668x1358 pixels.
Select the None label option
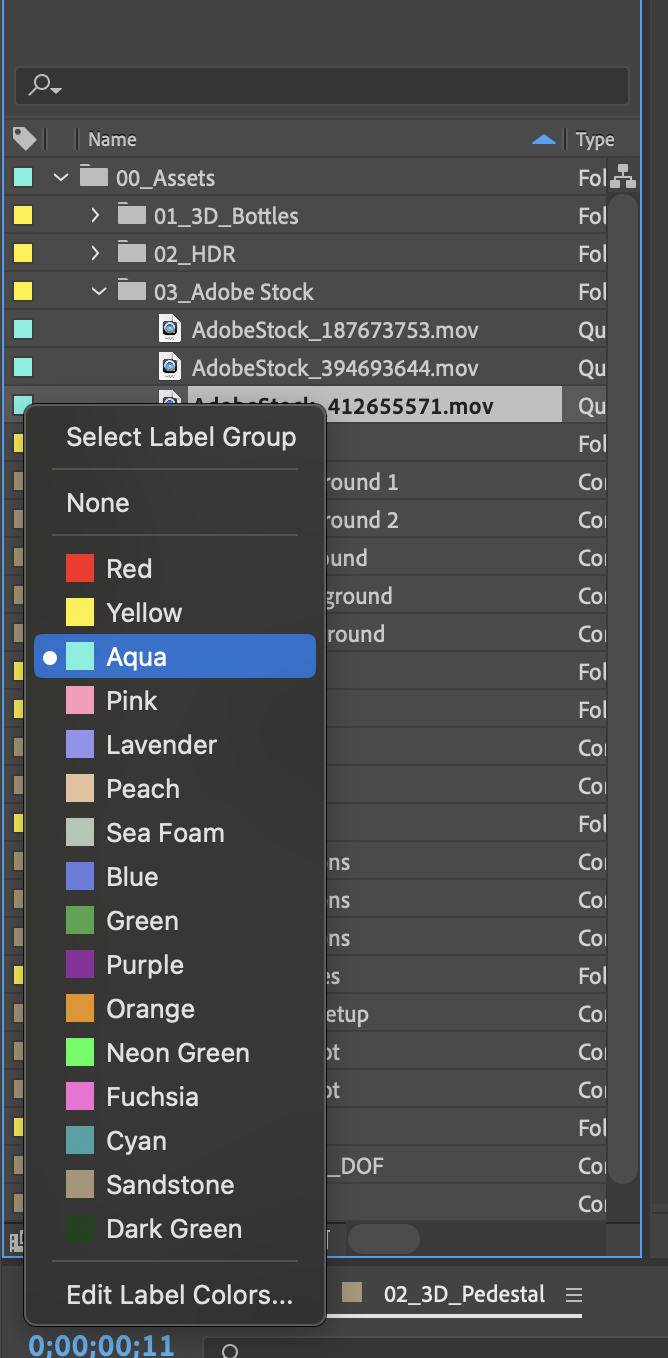coord(97,503)
